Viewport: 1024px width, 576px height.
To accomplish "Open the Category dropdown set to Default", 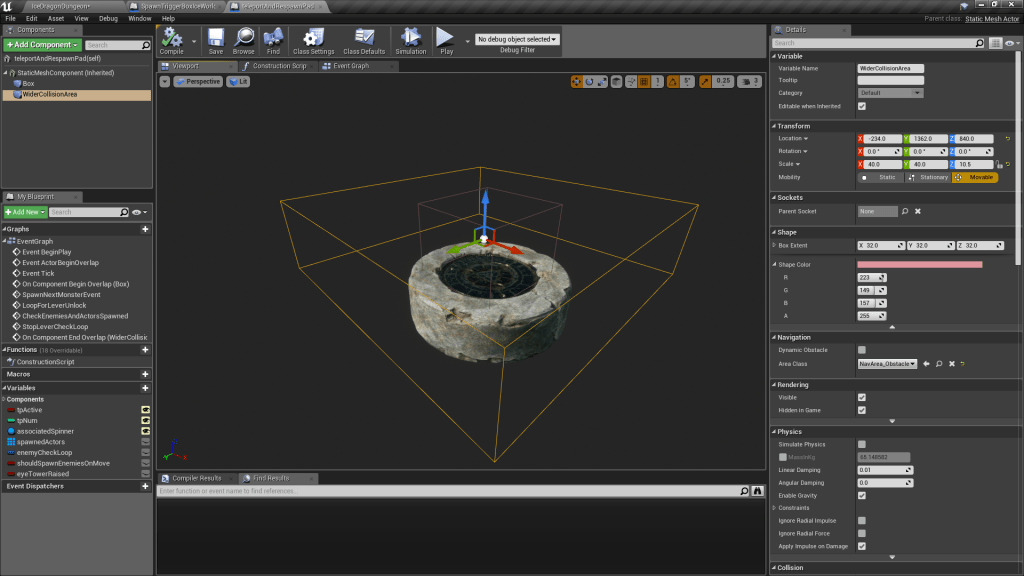I will tap(890, 93).
